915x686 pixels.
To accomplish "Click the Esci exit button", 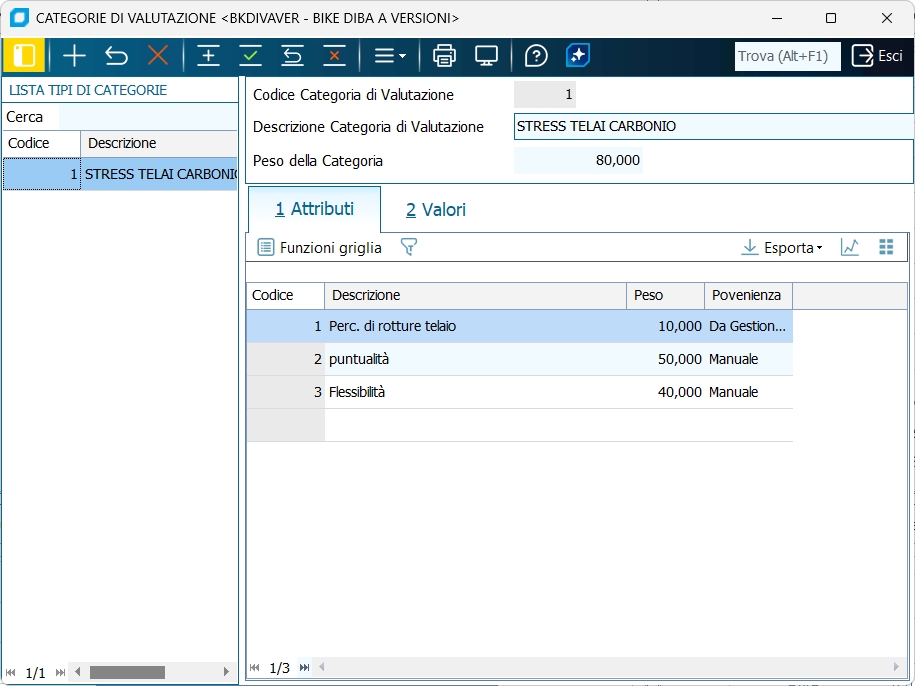I will (877, 56).
